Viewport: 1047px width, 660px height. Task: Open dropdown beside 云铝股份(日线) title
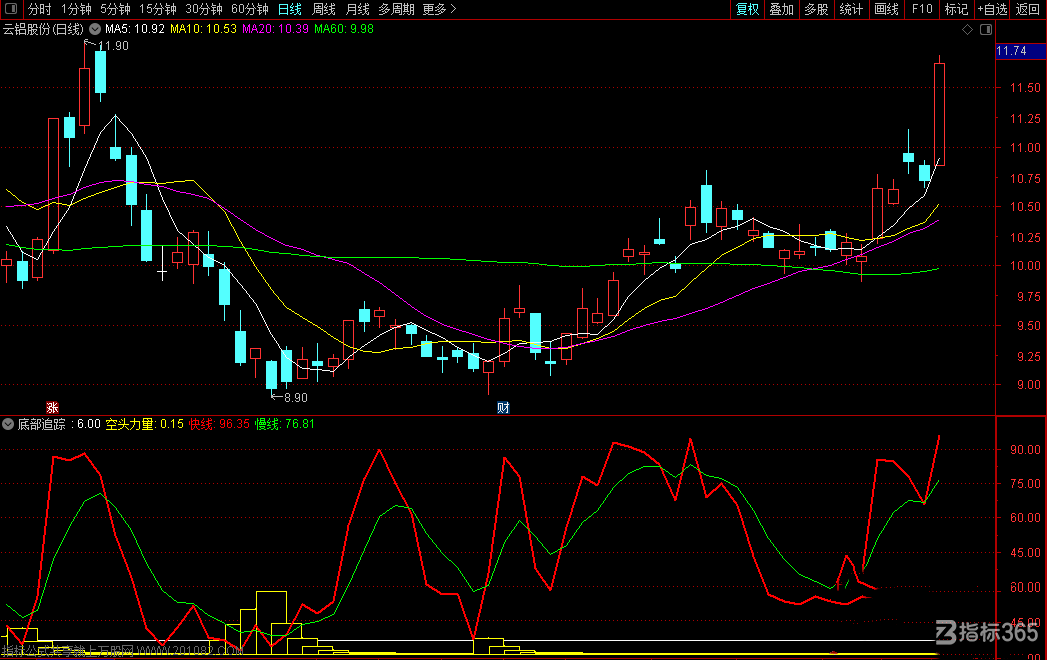click(x=95, y=29)
